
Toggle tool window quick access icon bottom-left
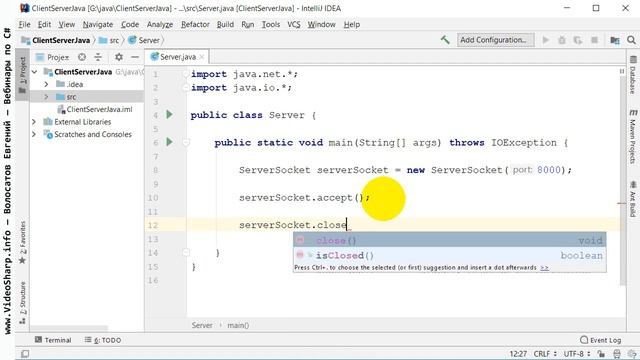(x=25, y=353)
